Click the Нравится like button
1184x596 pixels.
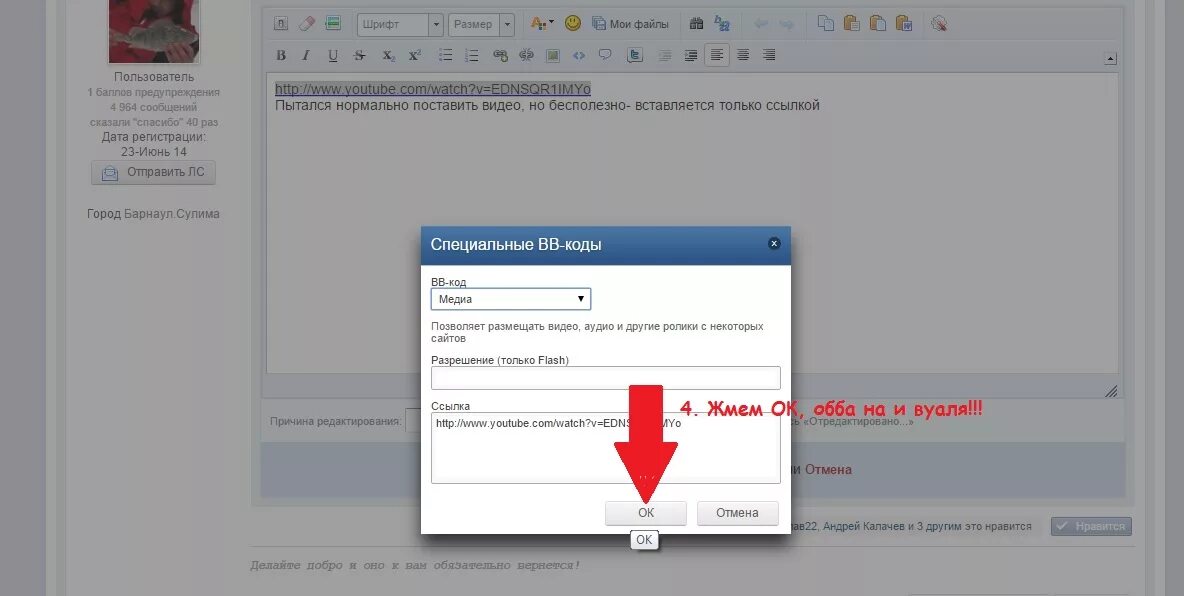1091,527
